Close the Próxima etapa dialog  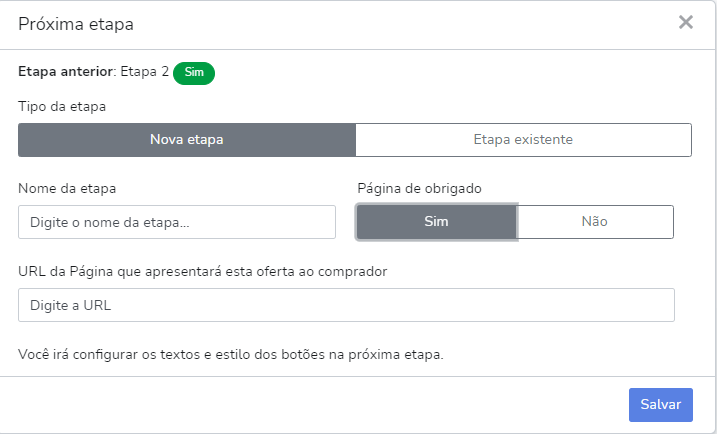(685, 22)
